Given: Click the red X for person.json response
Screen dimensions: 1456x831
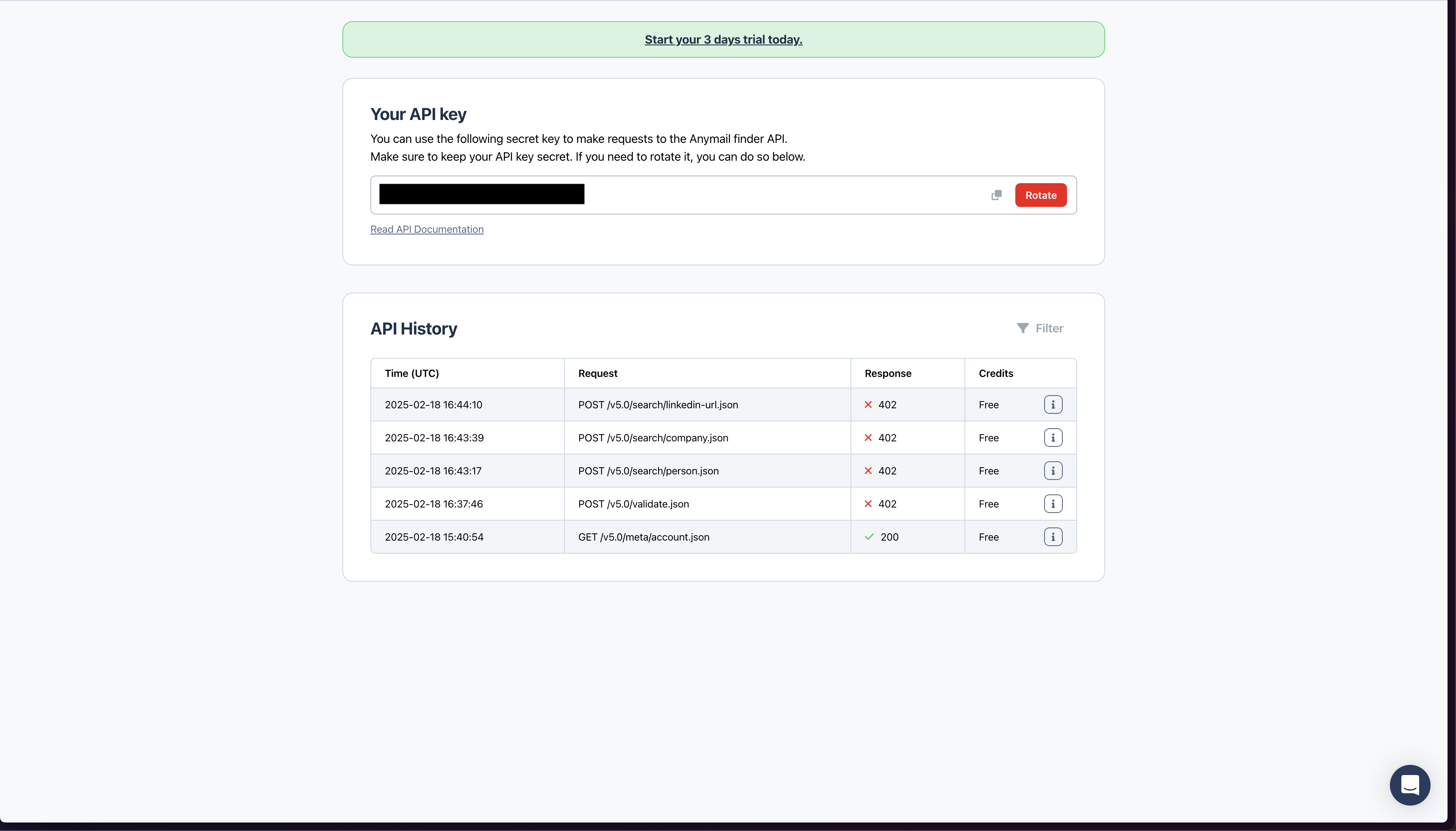Looking at the screenshot, I should point(868,471).
